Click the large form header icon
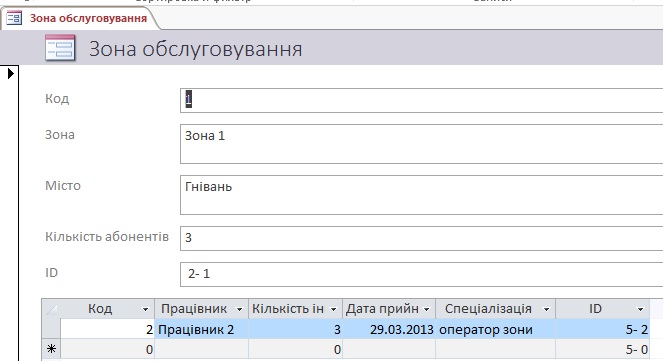The image size is (663, 361). [60, 48]
